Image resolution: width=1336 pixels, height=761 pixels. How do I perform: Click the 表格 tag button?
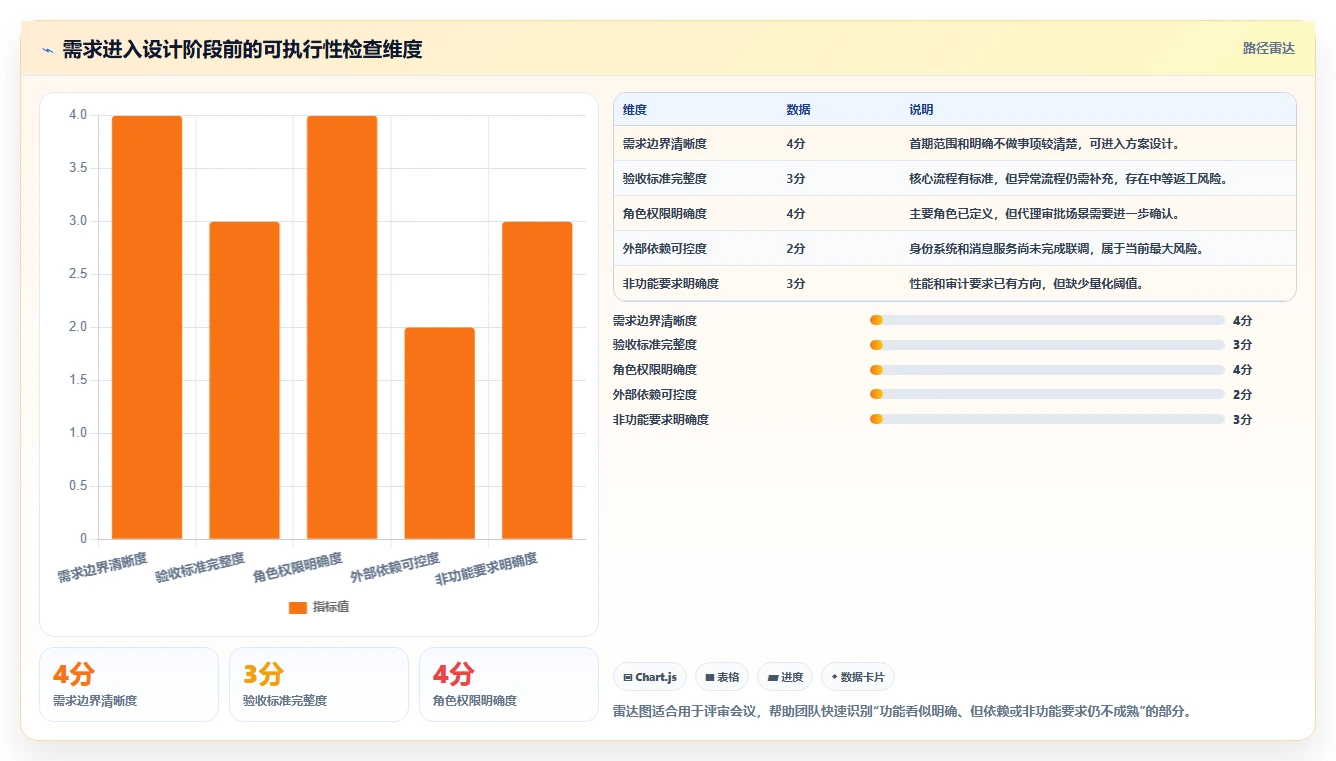click(x=722, y=677)
